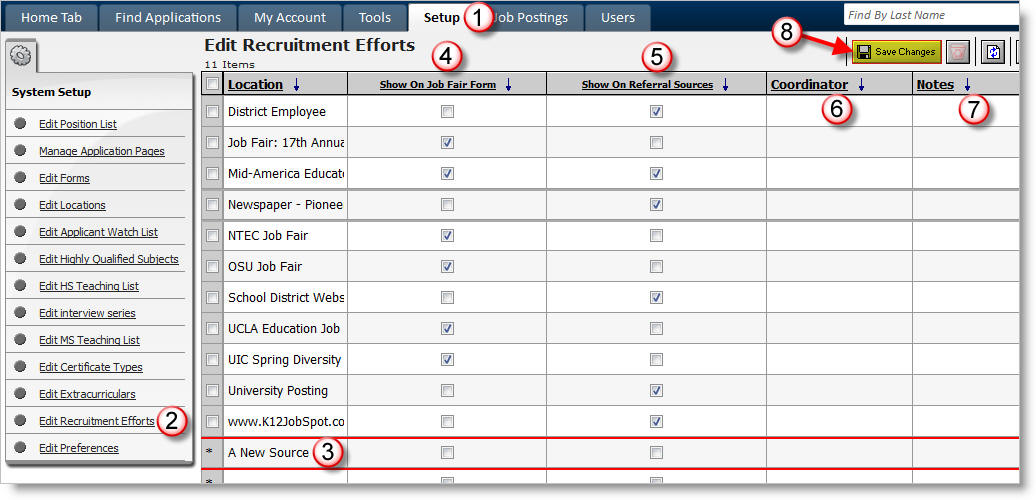Enable Job Fair Form for District Employee
Screen dimensions: 1036x500
(x=447, y=112)
